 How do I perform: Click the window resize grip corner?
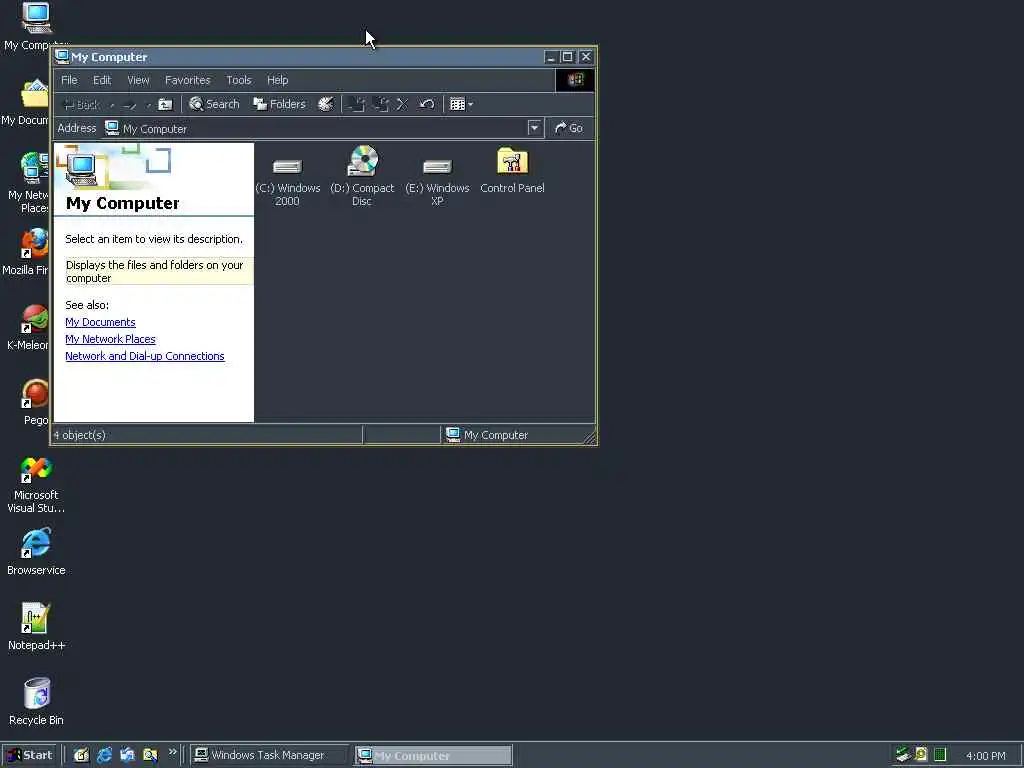[x=589, y=437]
